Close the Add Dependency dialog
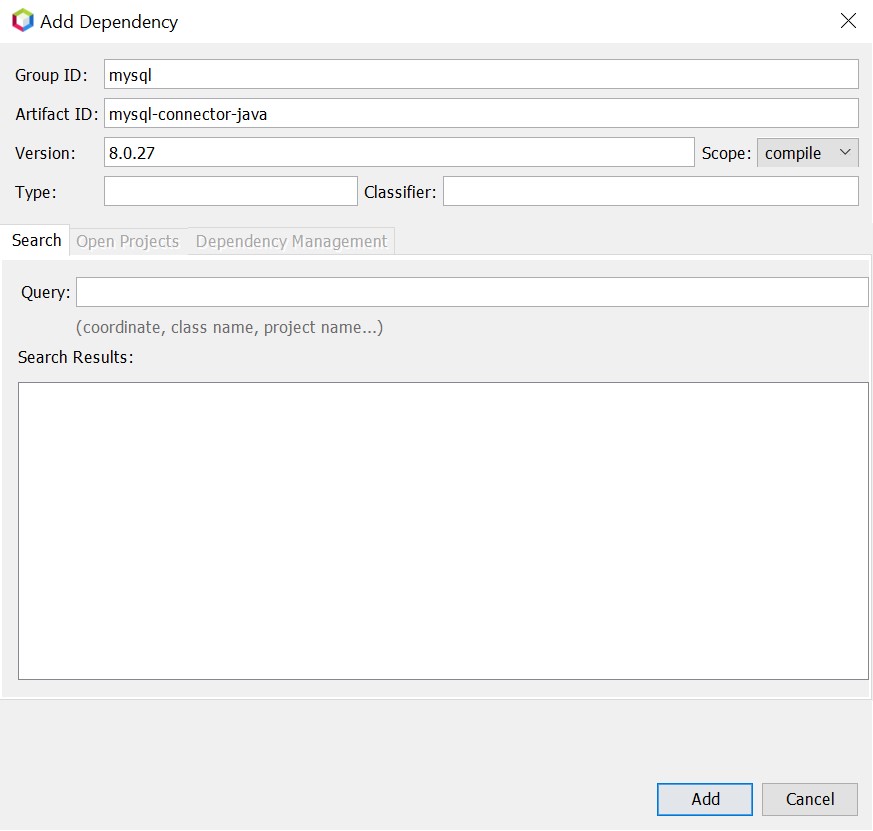Screen dimensions: 873x831 click(848, 20)
